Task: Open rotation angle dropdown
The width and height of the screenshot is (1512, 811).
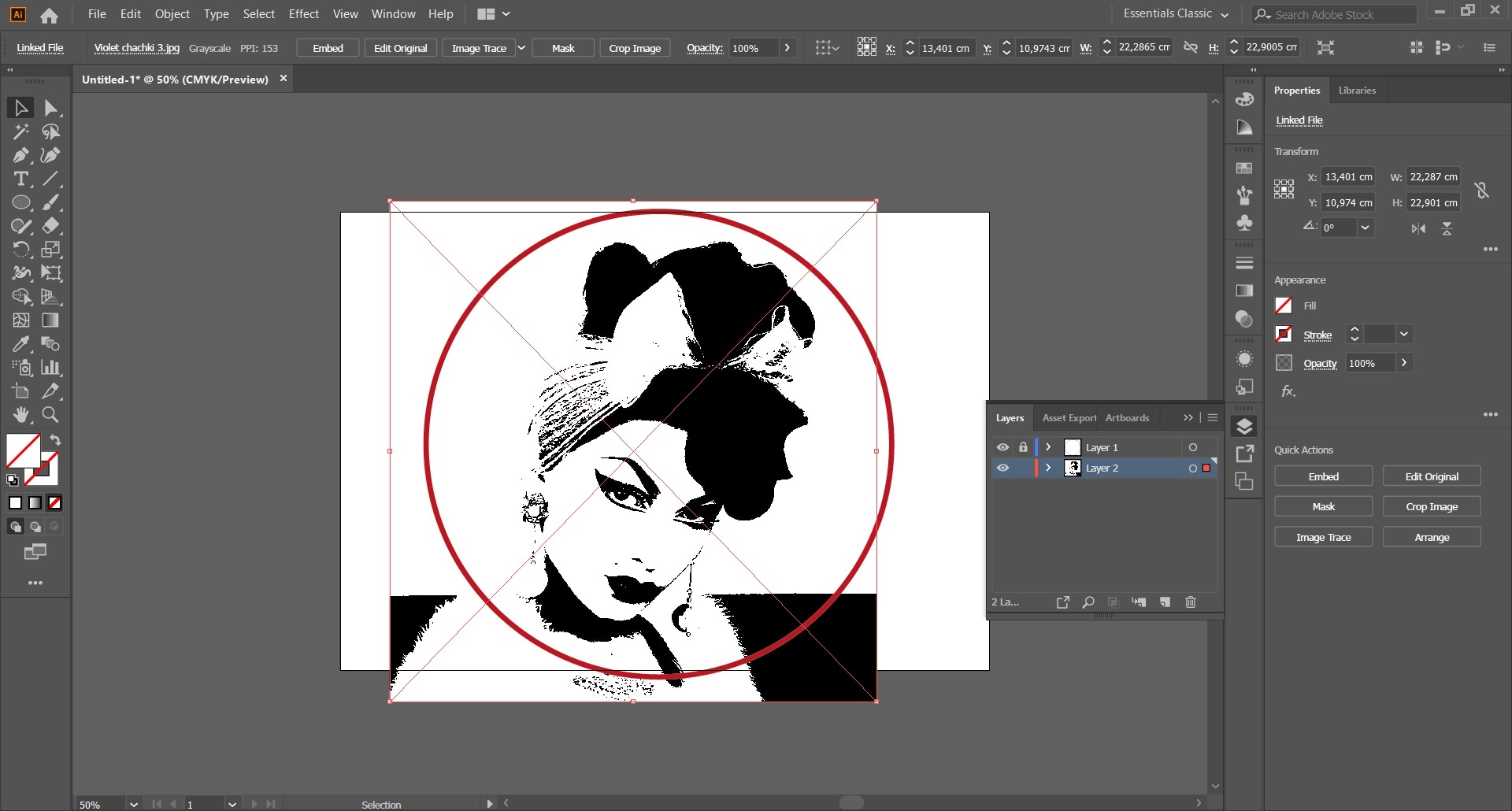Action: (1365, 228)
